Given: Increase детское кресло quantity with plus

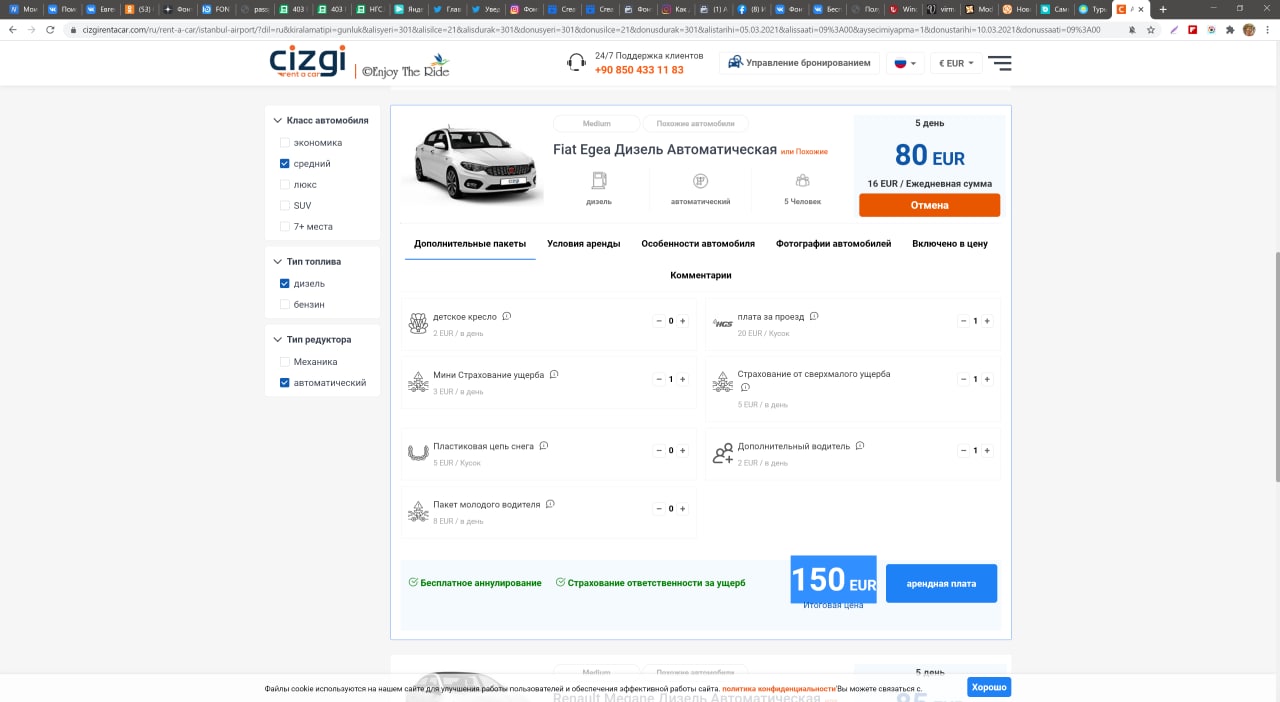Looking at the screenshot, I should tap(683, 321).
